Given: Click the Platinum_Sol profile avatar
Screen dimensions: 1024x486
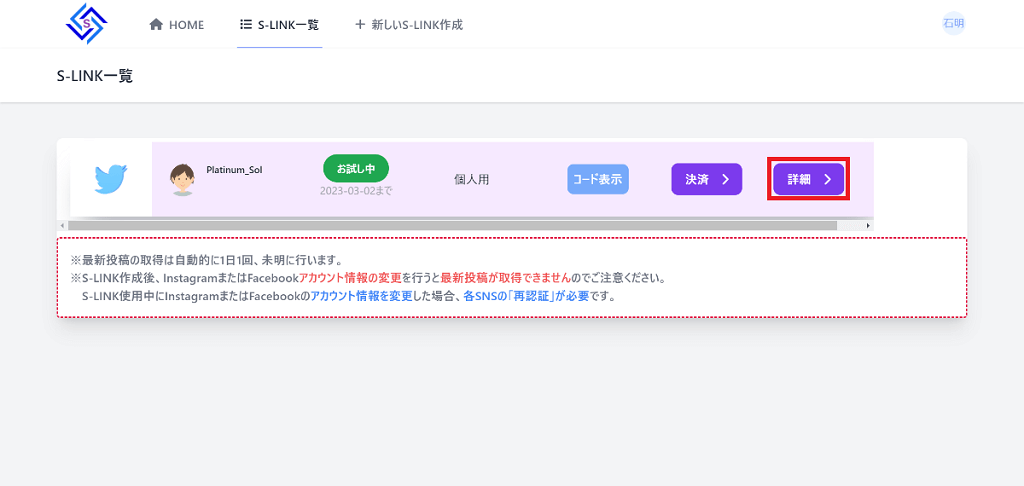Looking at the screenshot, I should tap(182, 179).
